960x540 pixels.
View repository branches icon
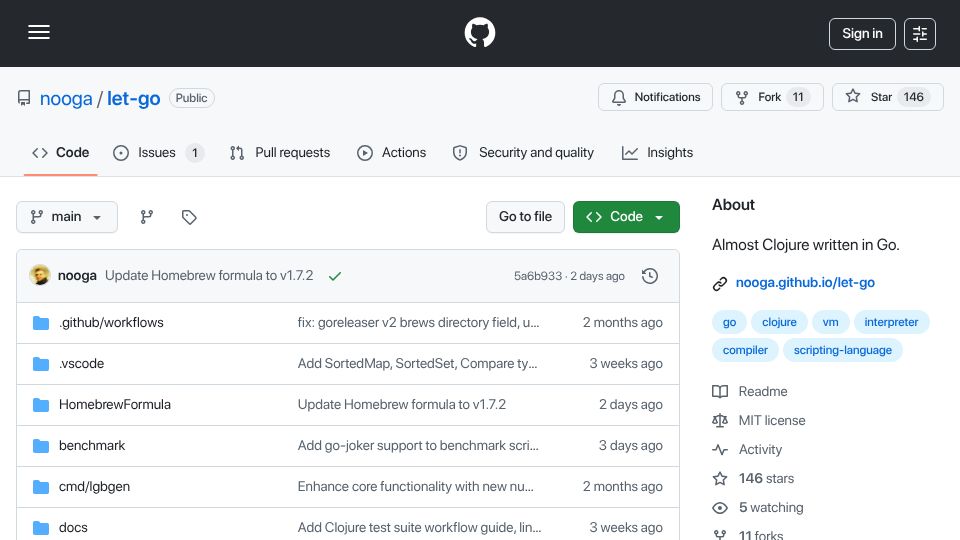coord(146,217)
